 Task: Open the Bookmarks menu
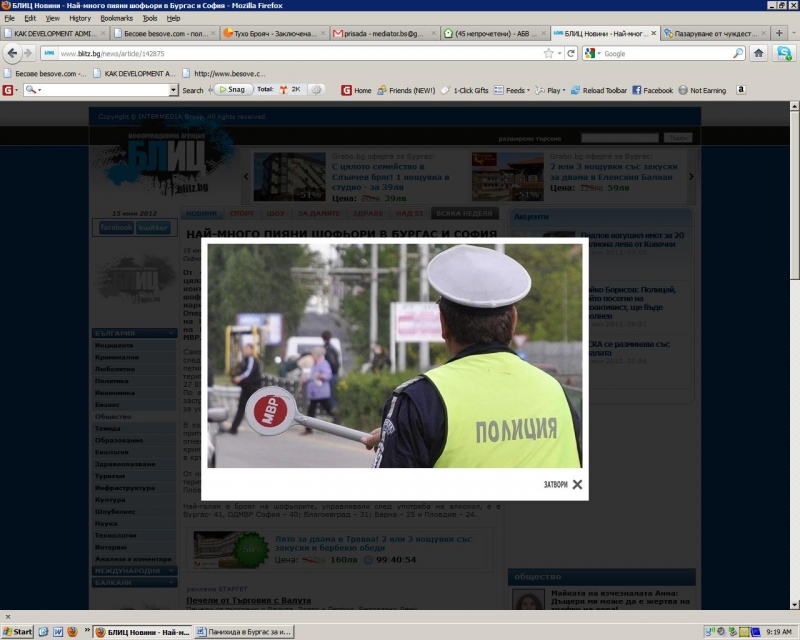pyautogui.click(x=116, y=18)
